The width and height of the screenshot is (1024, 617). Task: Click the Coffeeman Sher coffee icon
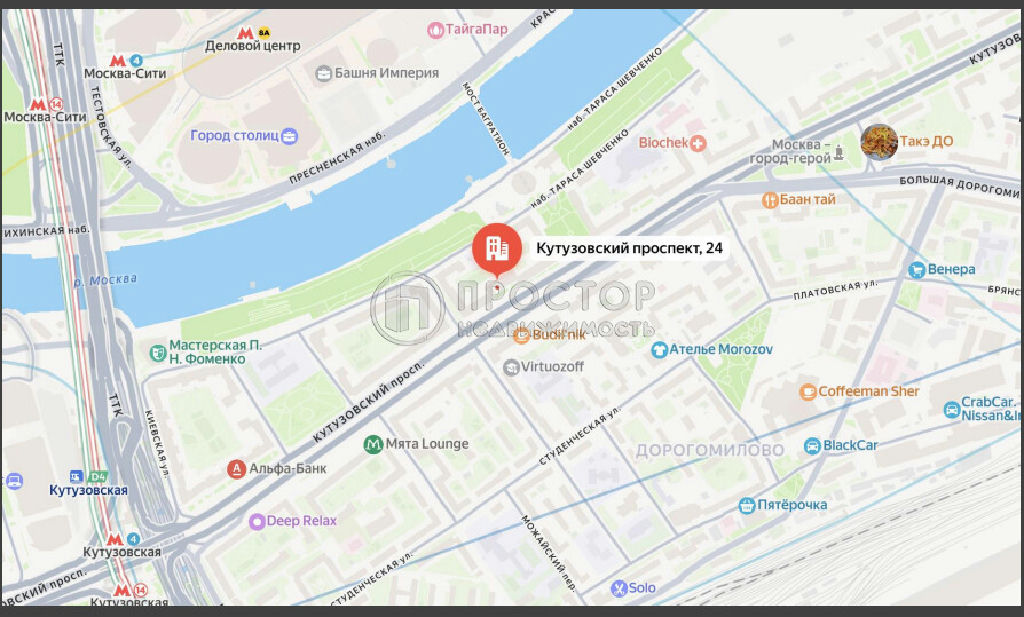pyautogui.click(x=807, y=392)
